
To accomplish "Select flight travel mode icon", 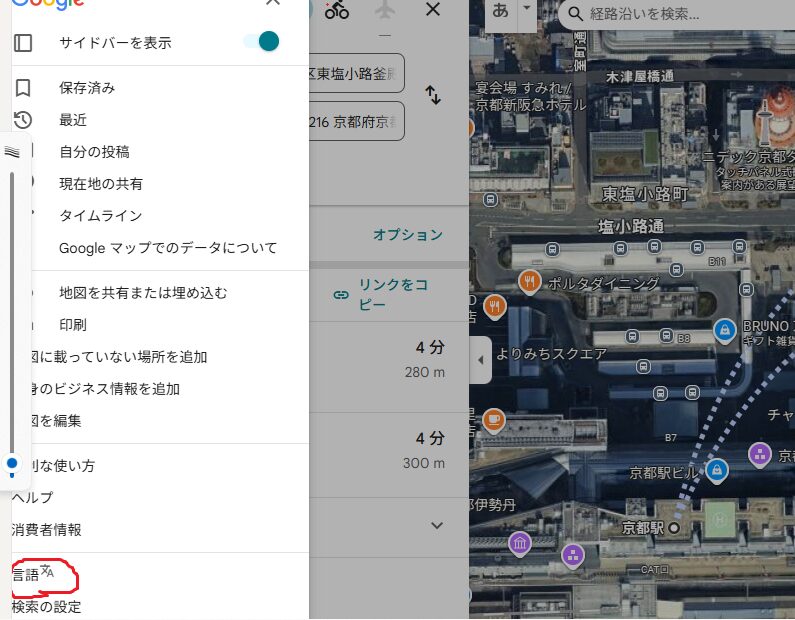I will click(x=384, y=9).
